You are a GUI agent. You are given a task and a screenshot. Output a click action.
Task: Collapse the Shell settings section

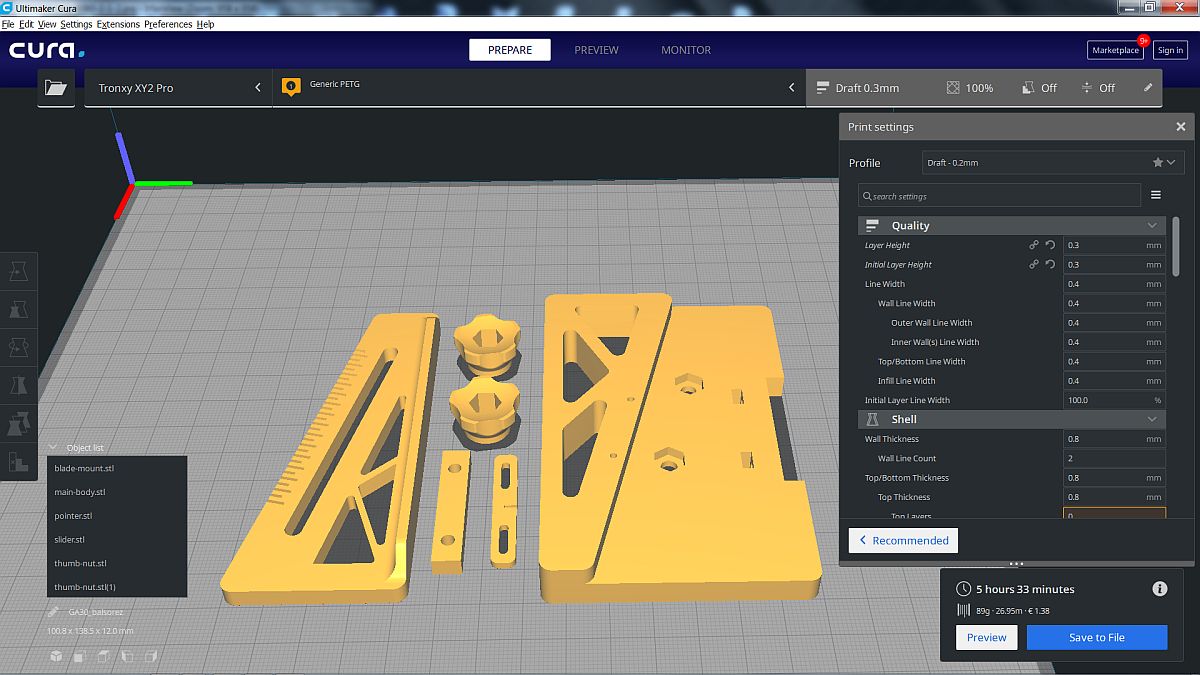1152,420
